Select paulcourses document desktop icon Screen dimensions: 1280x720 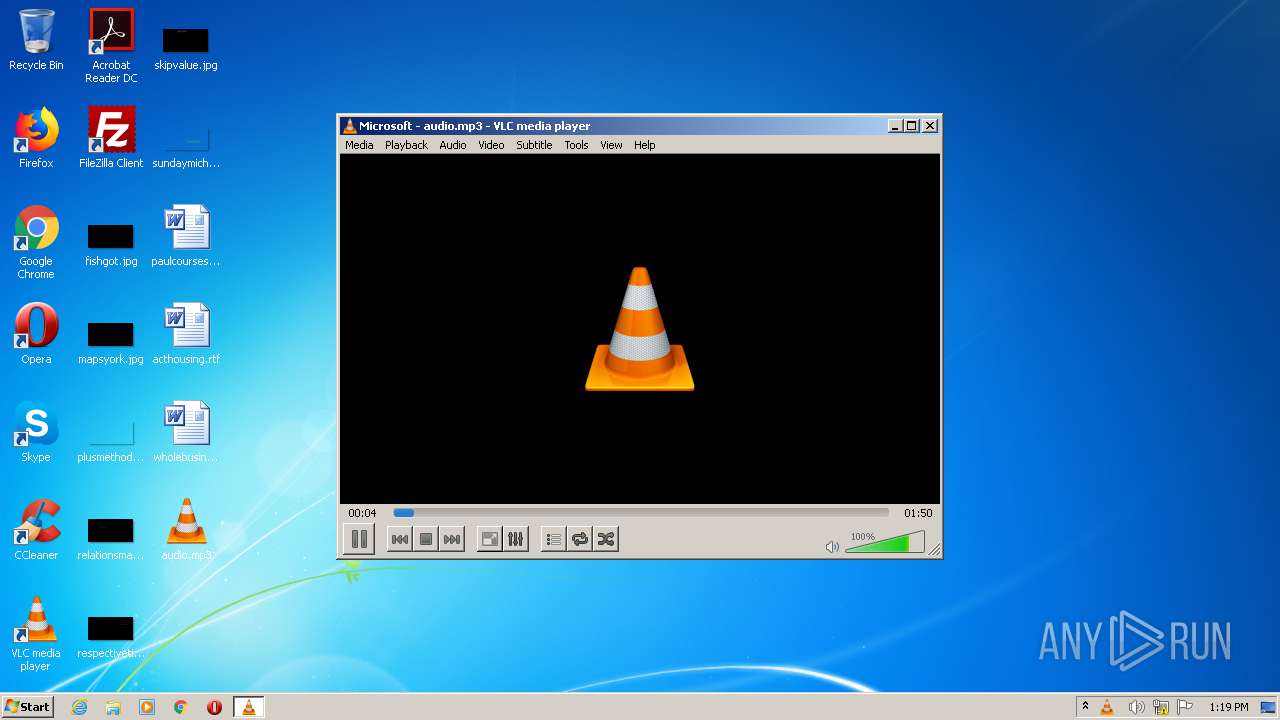(x=186, y=236)
